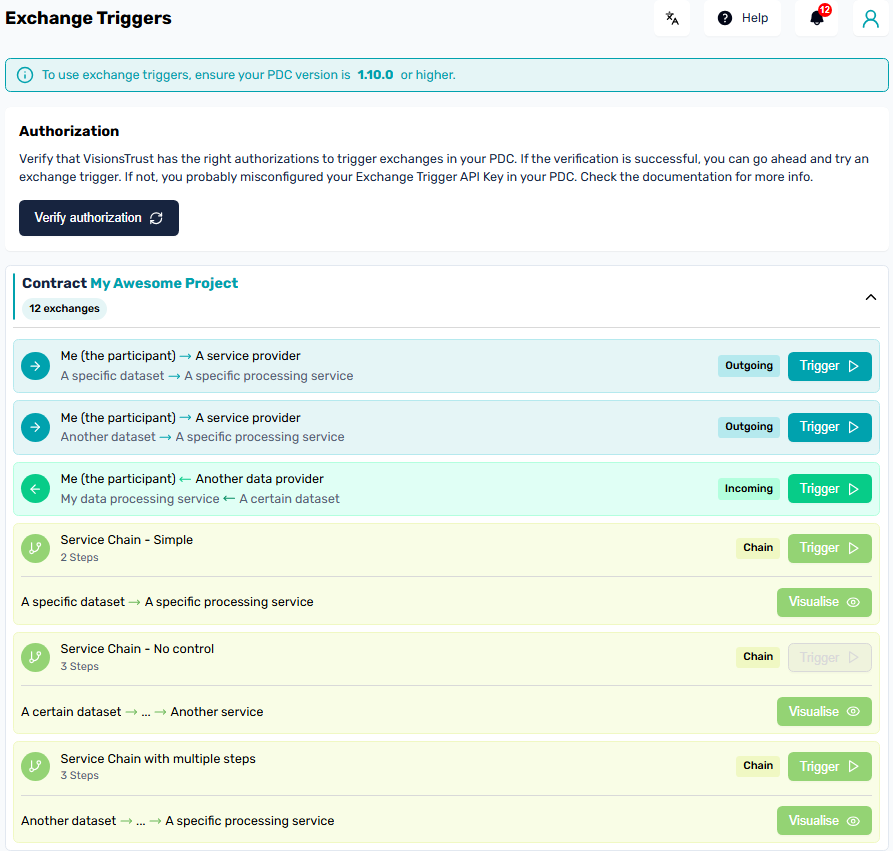Click the Chain badge on Service Chain - No control
The image size is (893, 851).
757,657
